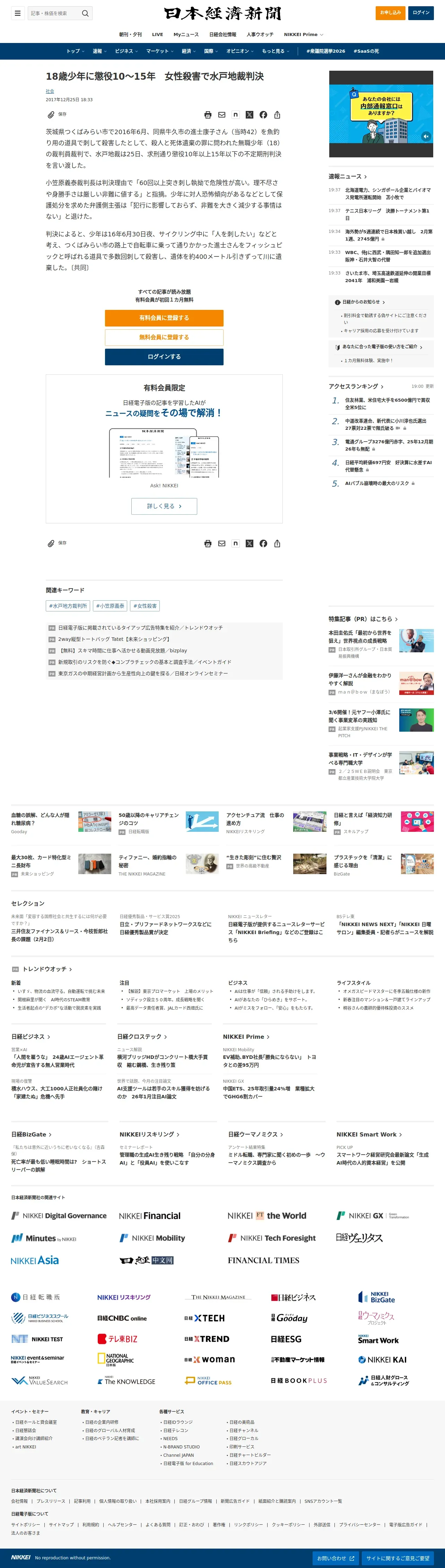The height and width of the screenshot is (1568, 445).
Task: Expand the NIKKEI Prime dropdown
Action: click(x=303, y=35)
